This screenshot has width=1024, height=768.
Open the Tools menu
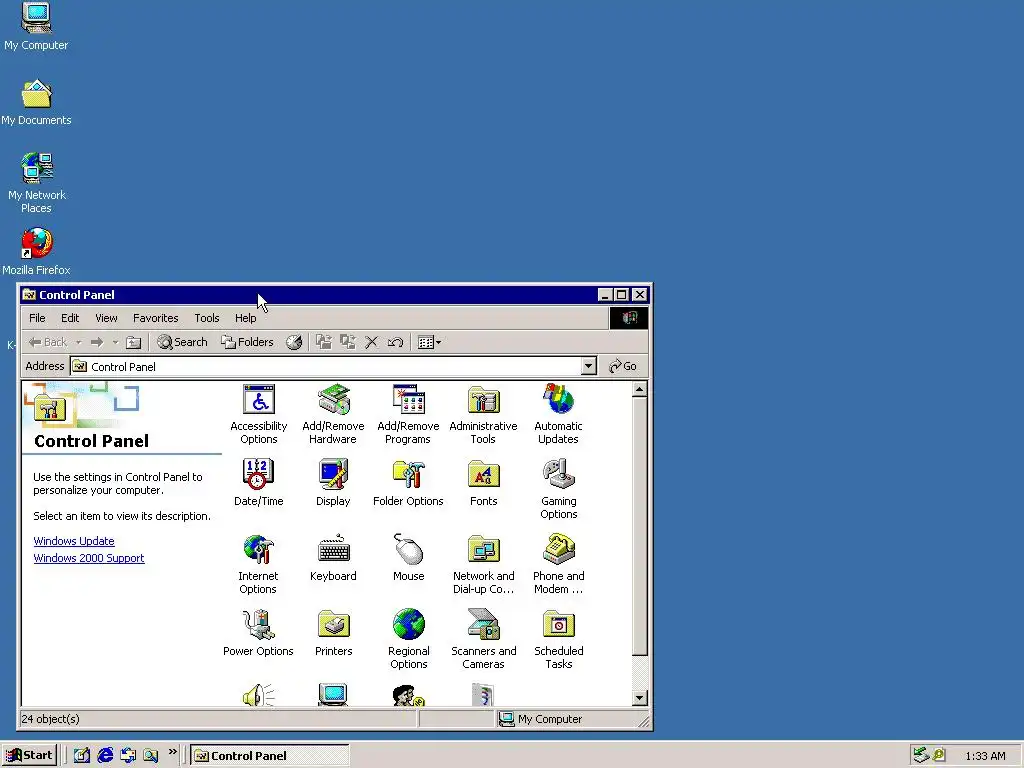tap(206, 318)
